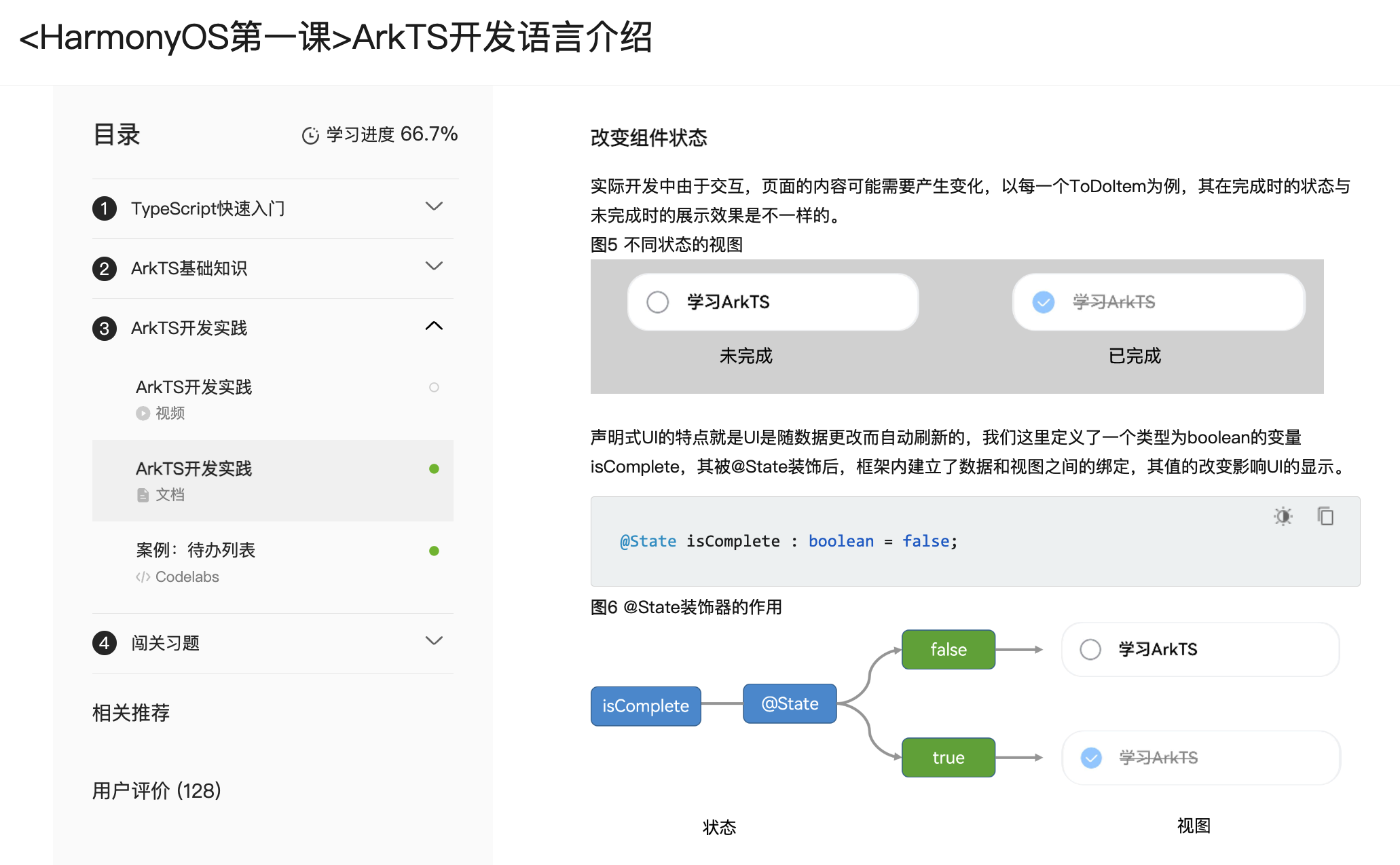The height and width of the screenshot is (865, 1400).
Task: Click unchecked circle next to false state output
Action: 1090,650
